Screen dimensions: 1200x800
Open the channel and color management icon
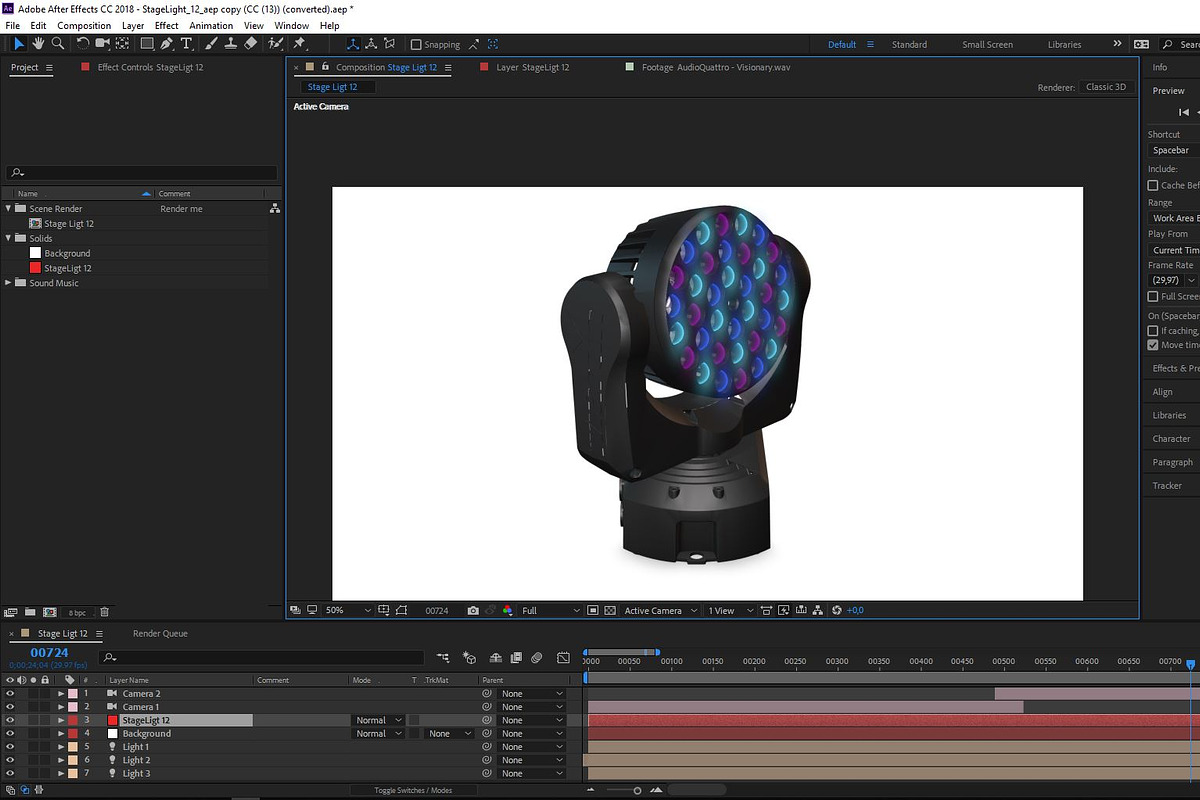coord(507,610)
